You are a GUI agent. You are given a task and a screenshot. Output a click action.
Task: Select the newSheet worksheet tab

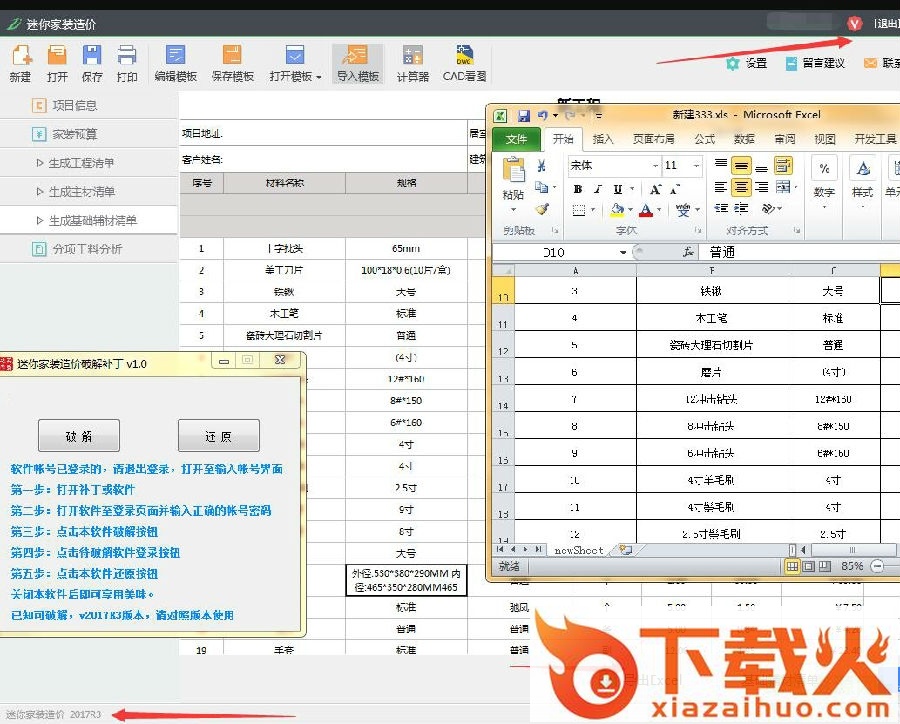(x=579, y=550)
